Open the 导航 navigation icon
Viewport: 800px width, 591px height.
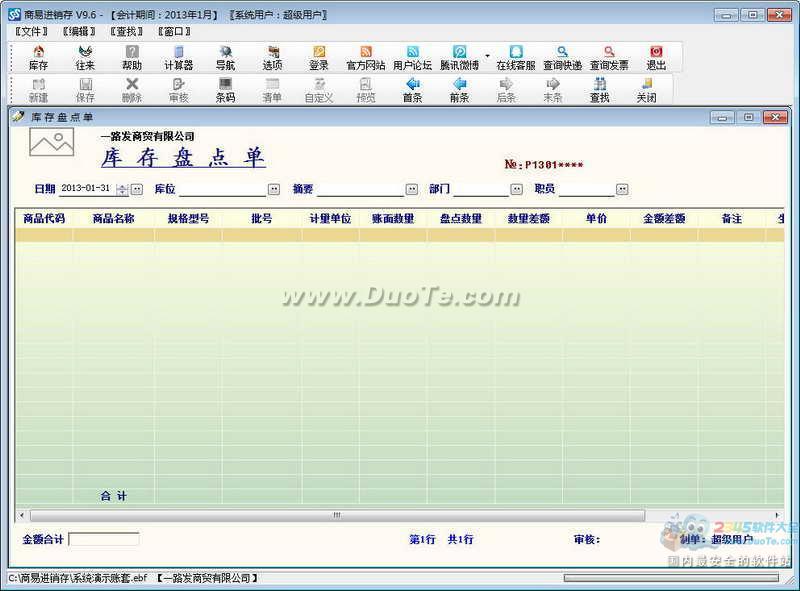coord(225,57)
